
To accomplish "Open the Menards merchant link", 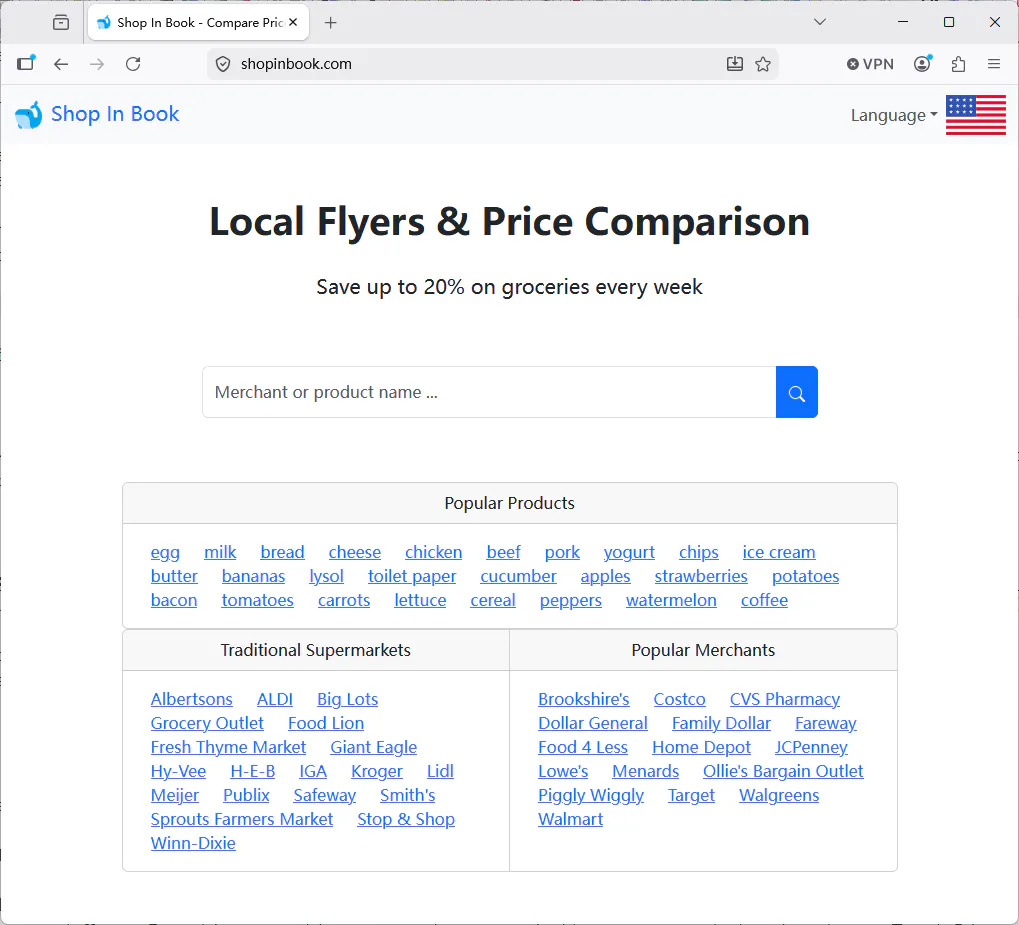I will point(645,771).
